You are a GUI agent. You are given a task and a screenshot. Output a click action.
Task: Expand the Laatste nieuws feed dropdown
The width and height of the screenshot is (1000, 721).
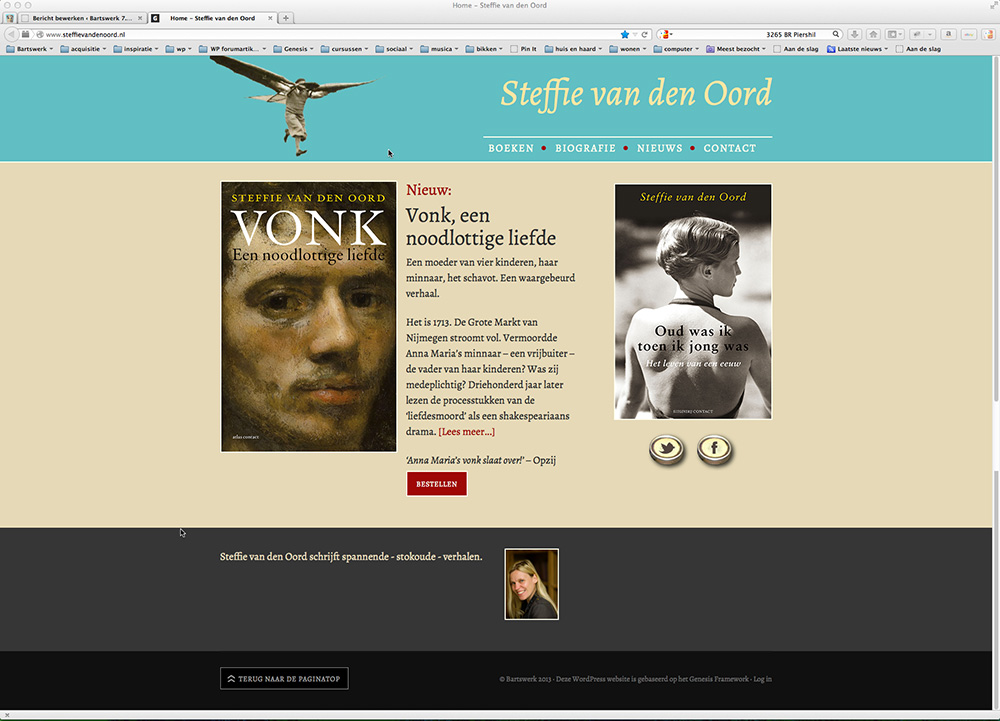(x=857, y=48)
